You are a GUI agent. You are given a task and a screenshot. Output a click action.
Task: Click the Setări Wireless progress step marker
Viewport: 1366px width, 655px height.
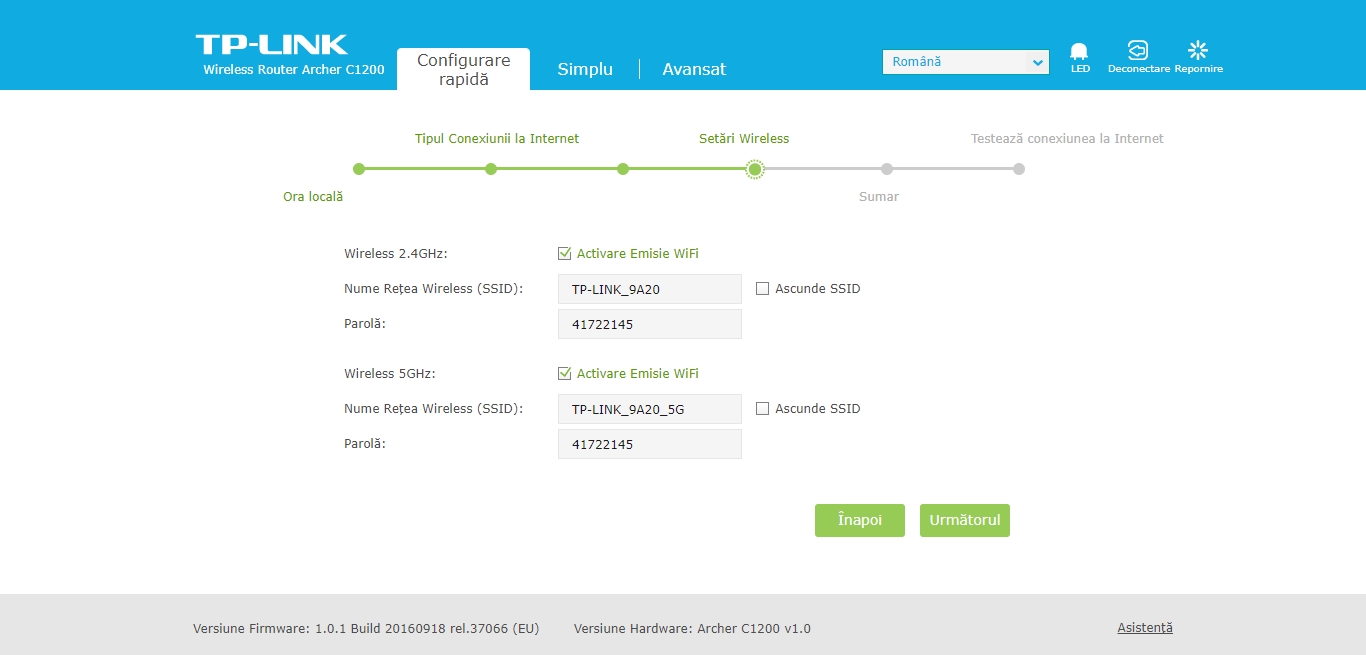click(x=755, y=169)
